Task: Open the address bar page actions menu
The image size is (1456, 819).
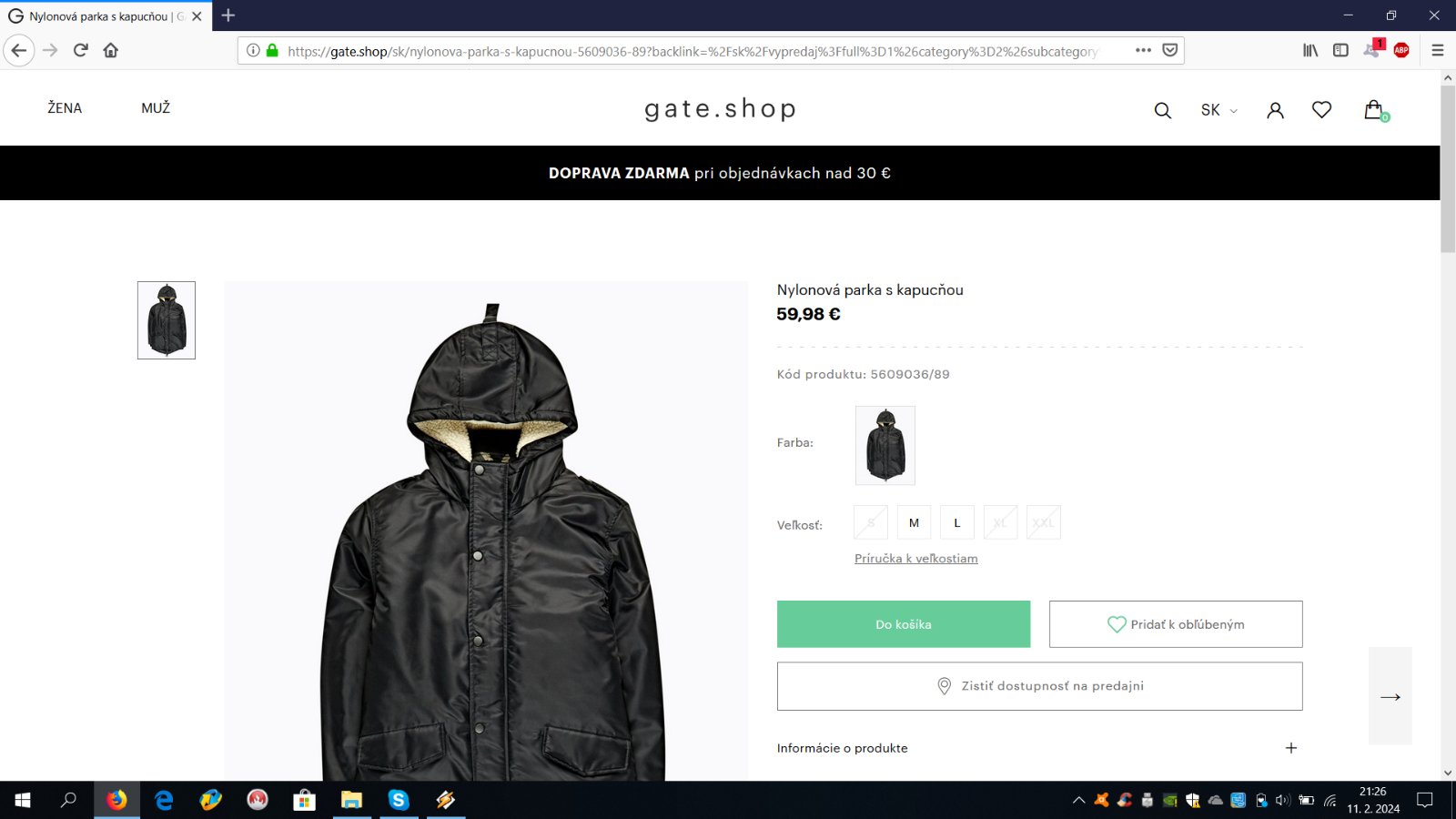Action: (1143, 50)
